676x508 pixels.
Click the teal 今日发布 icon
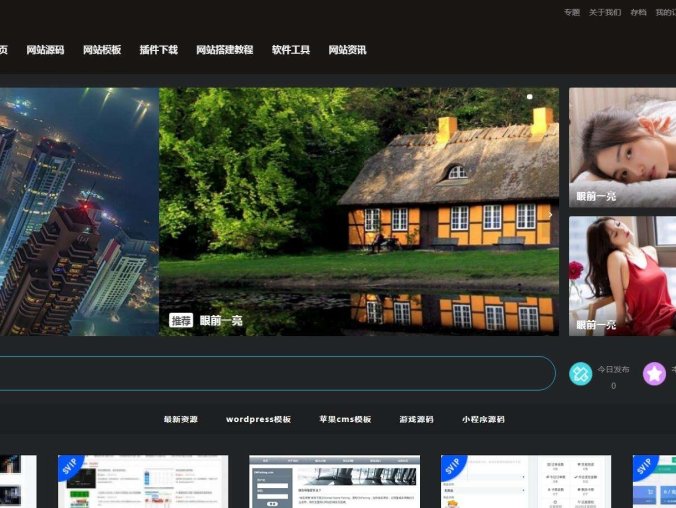(x=581, y=374)
